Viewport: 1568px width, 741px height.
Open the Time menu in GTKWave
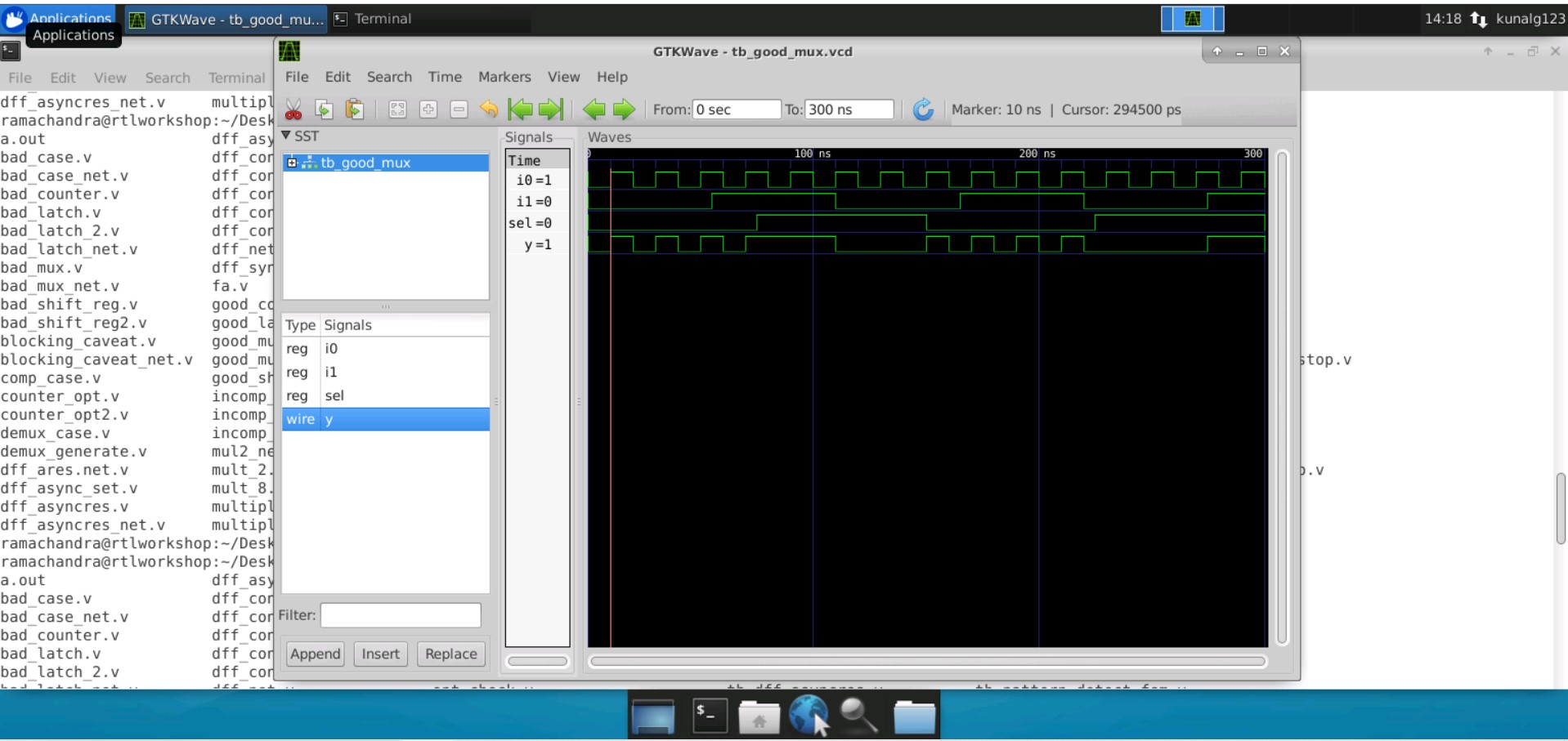(444, 77)
